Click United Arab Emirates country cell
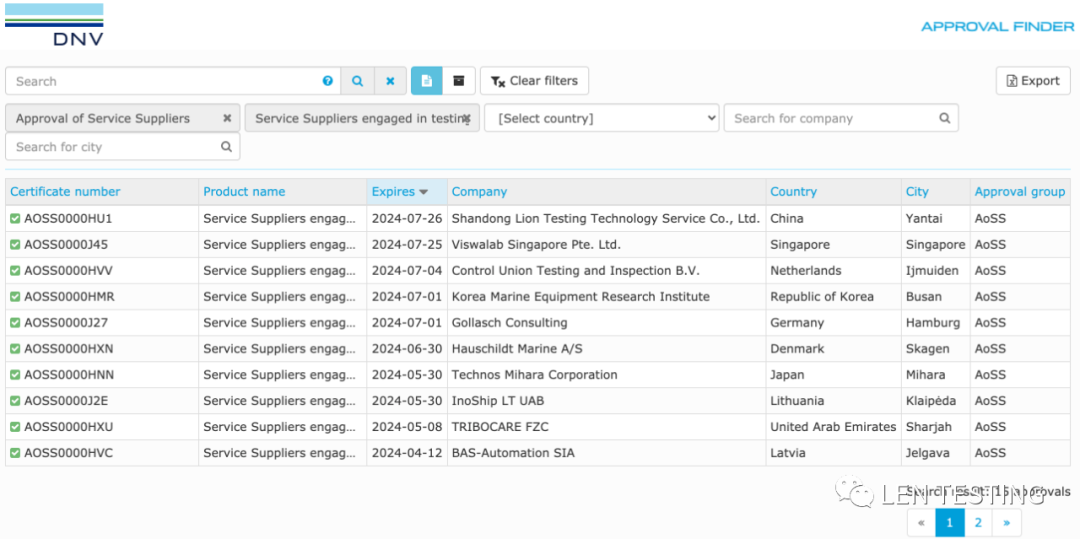This screenshot has height=539, width=1080. pyautogui.click(x=833, y=427)
